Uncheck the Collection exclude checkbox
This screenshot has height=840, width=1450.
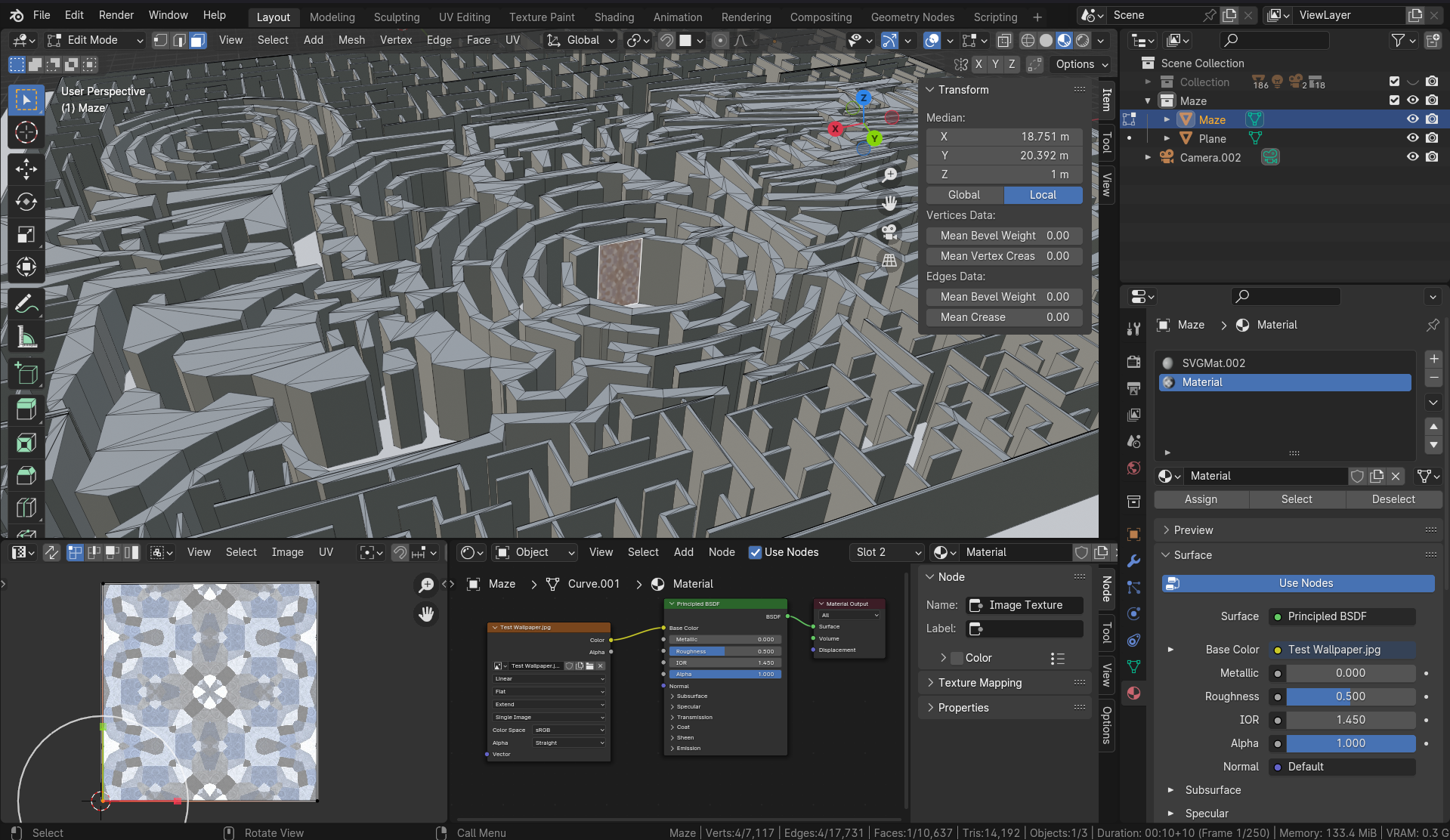[1394, 82]
